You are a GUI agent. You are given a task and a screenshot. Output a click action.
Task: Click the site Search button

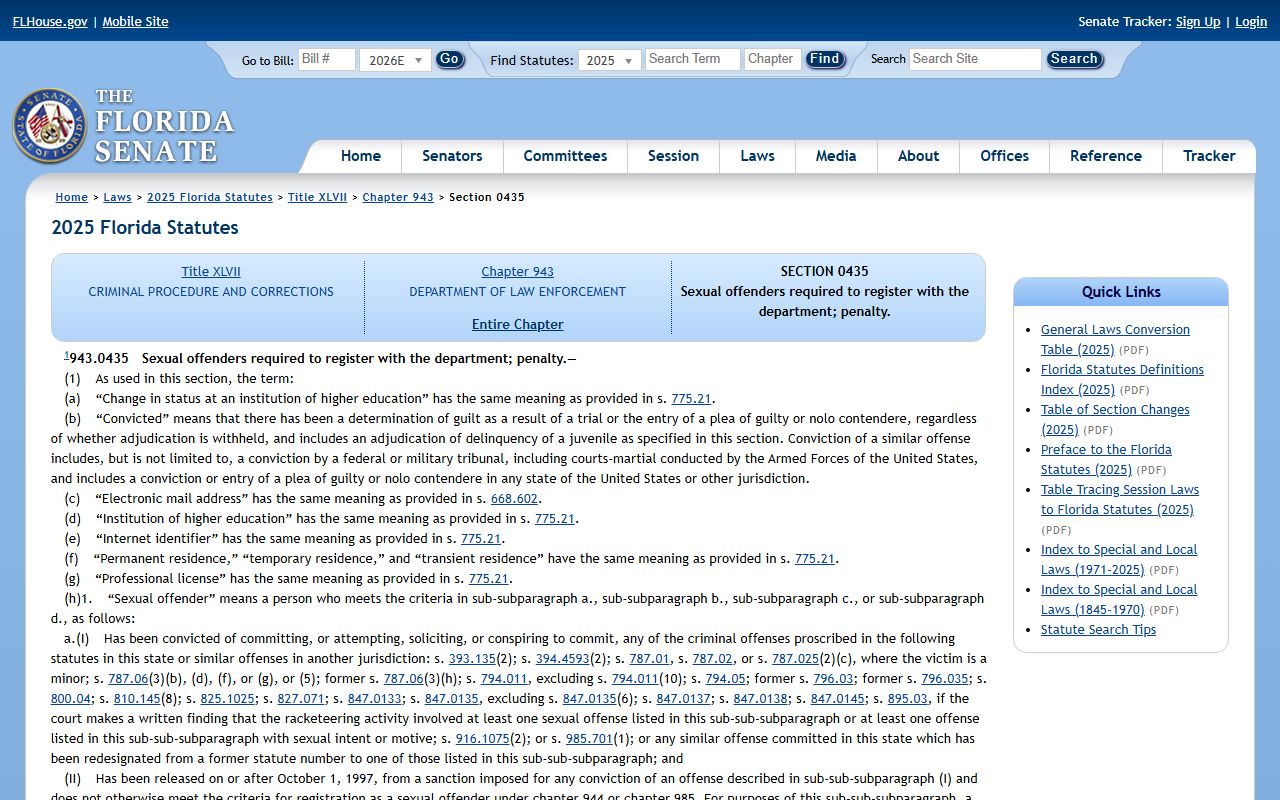point(1074,59)
